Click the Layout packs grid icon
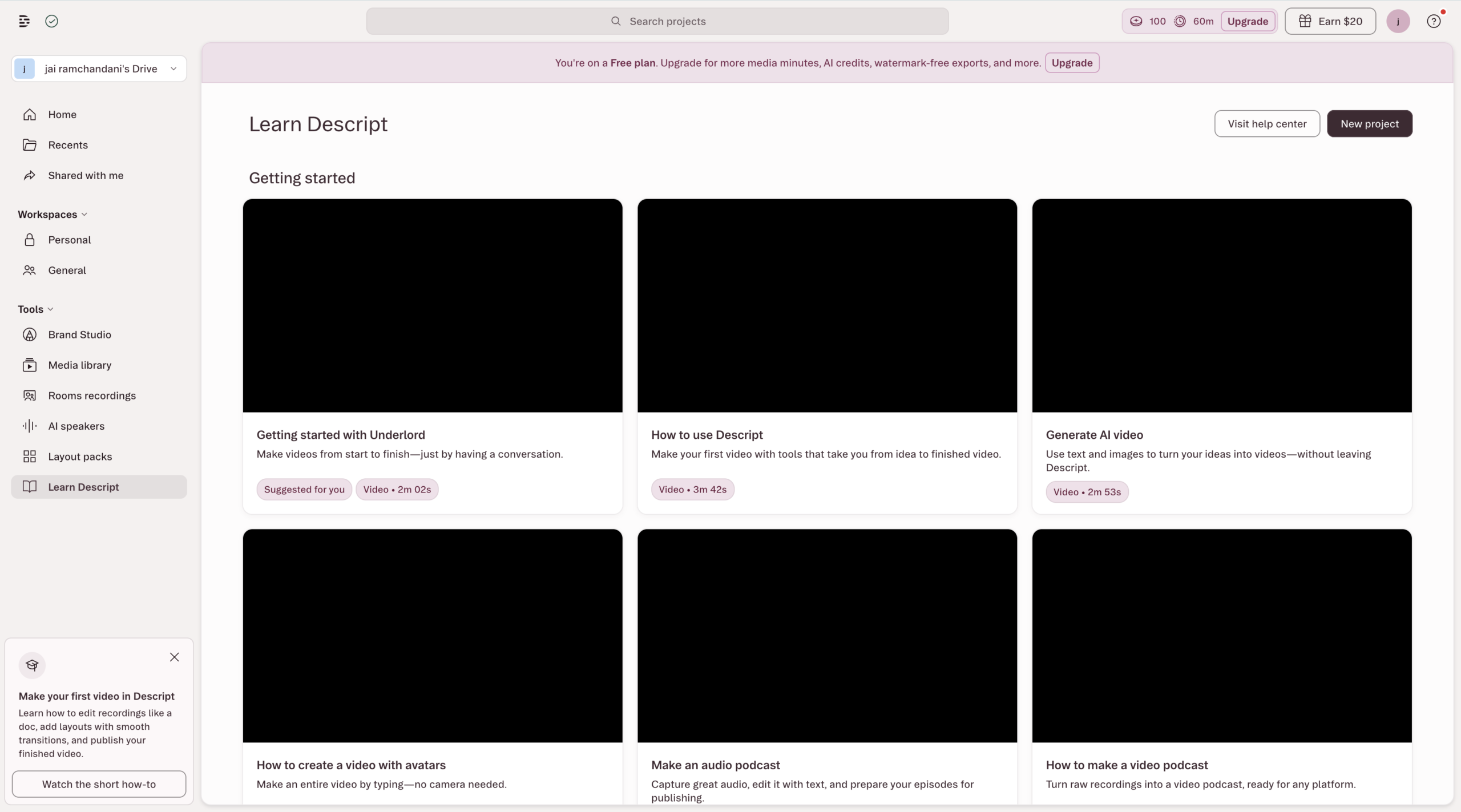This screenshot has height=812, width=1461. pos(30,457)
